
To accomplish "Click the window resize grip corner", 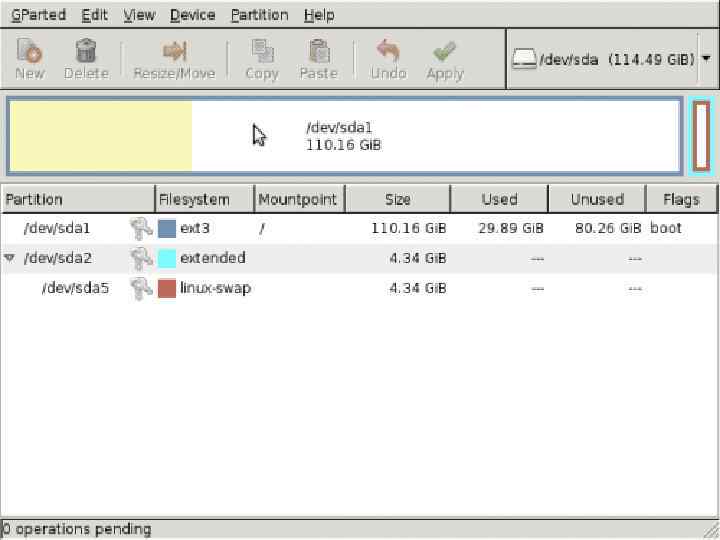I will [713, 532].
